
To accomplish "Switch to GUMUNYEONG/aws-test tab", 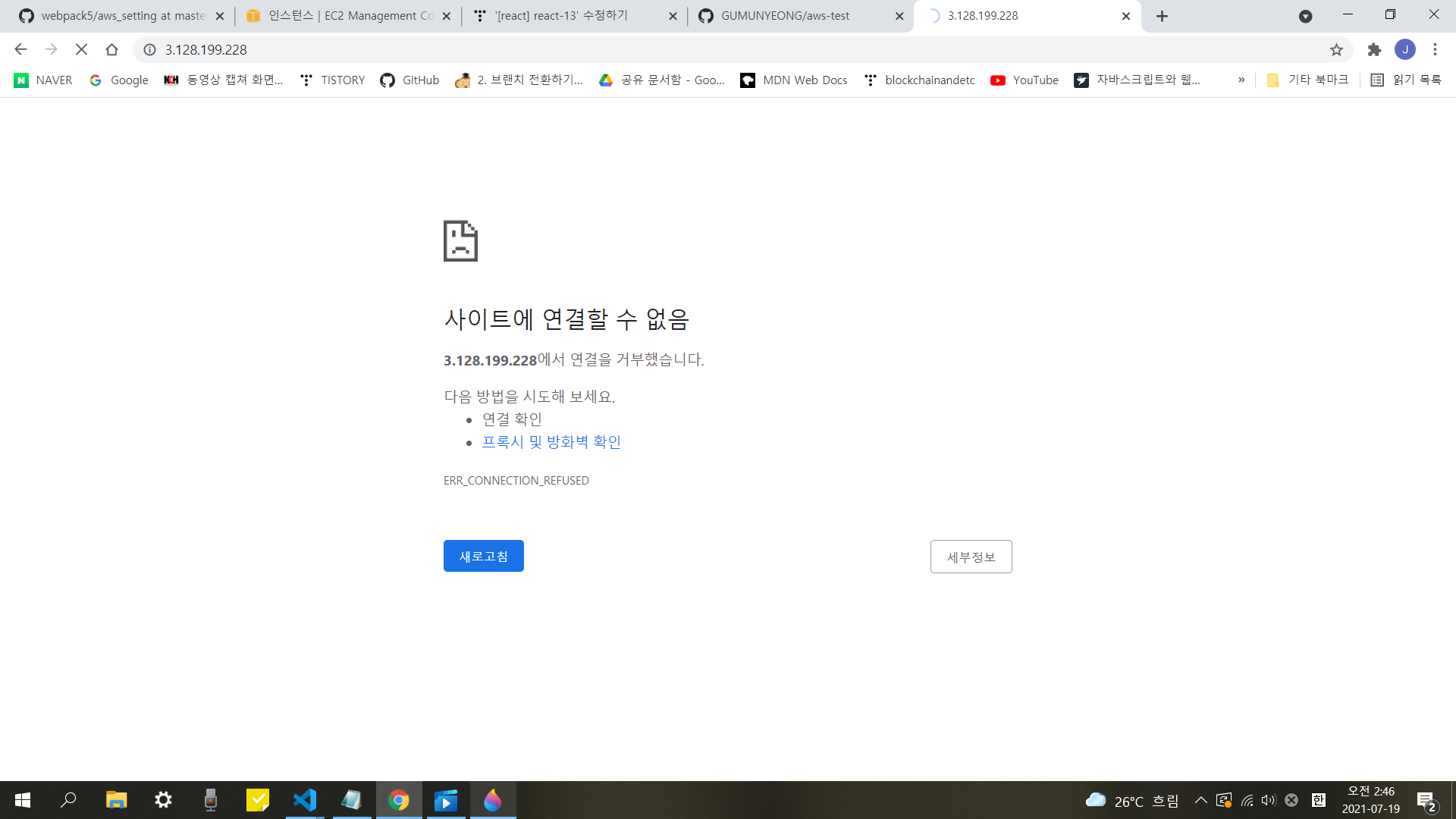I will point(785,16).
